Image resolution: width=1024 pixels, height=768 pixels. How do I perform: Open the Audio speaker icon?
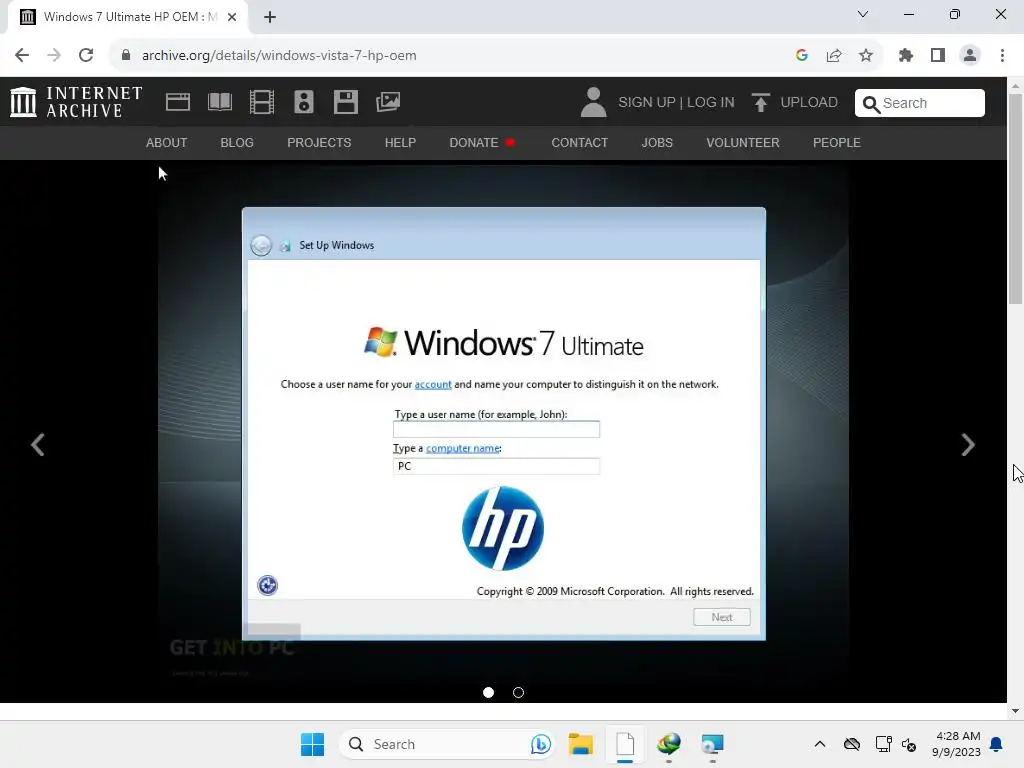click(x=304, y=103)
